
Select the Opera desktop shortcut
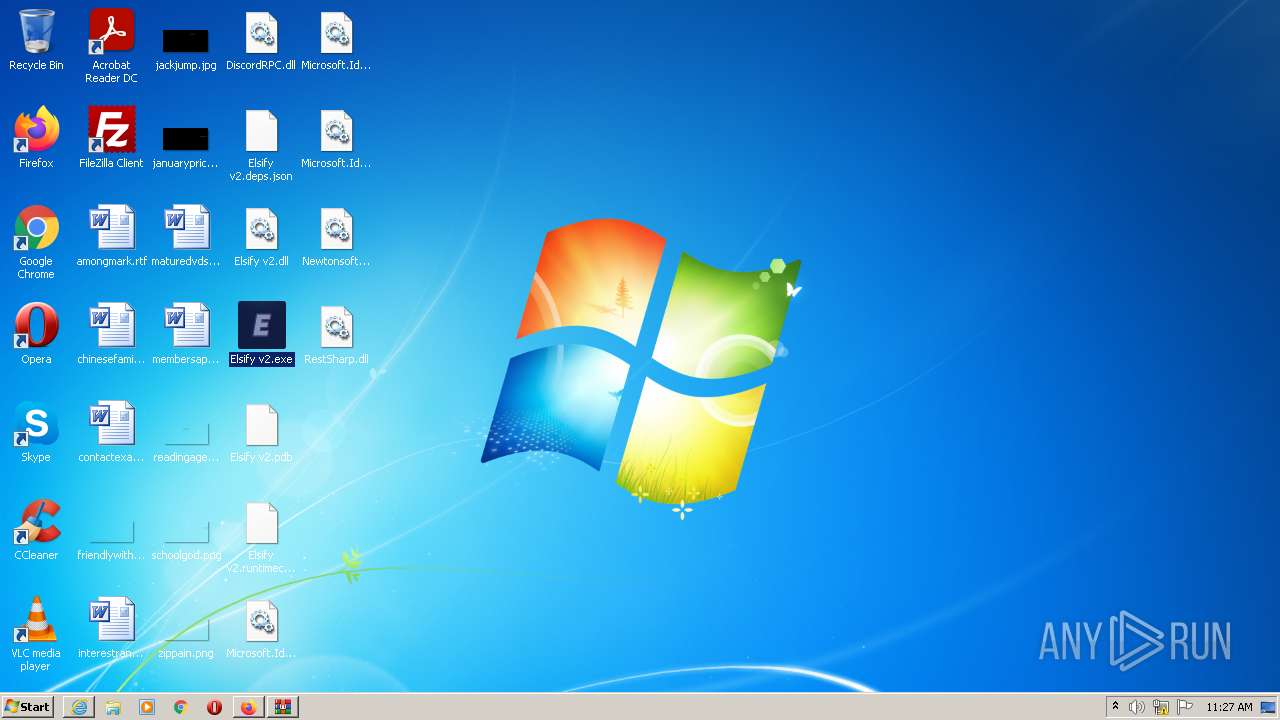(x=36, y=334)
